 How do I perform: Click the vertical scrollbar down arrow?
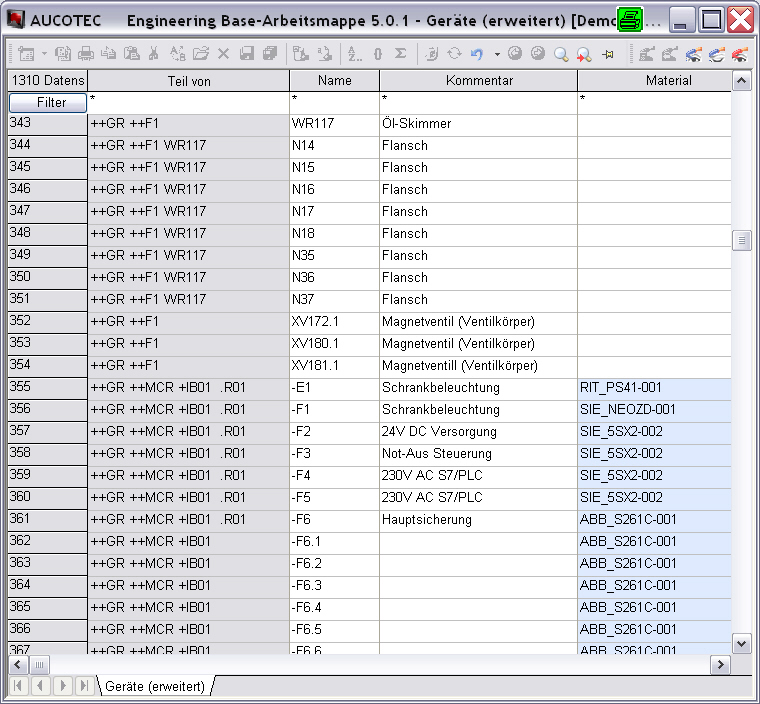tap(741, 644)
